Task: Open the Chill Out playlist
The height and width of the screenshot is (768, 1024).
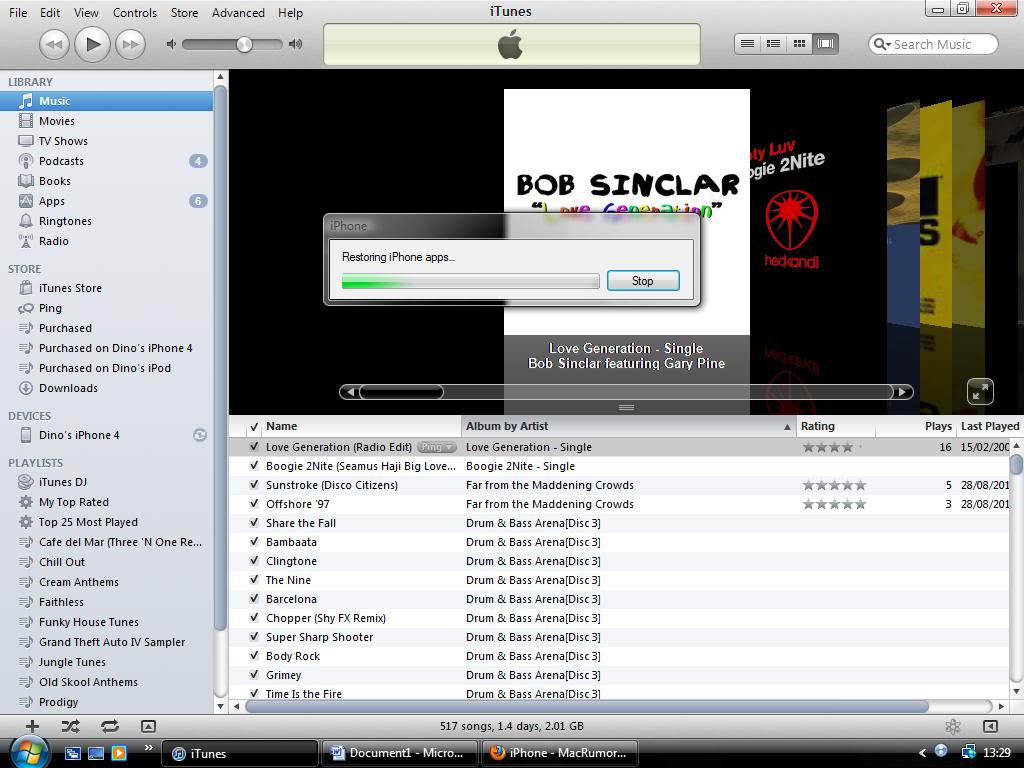Action: (106, 562)
